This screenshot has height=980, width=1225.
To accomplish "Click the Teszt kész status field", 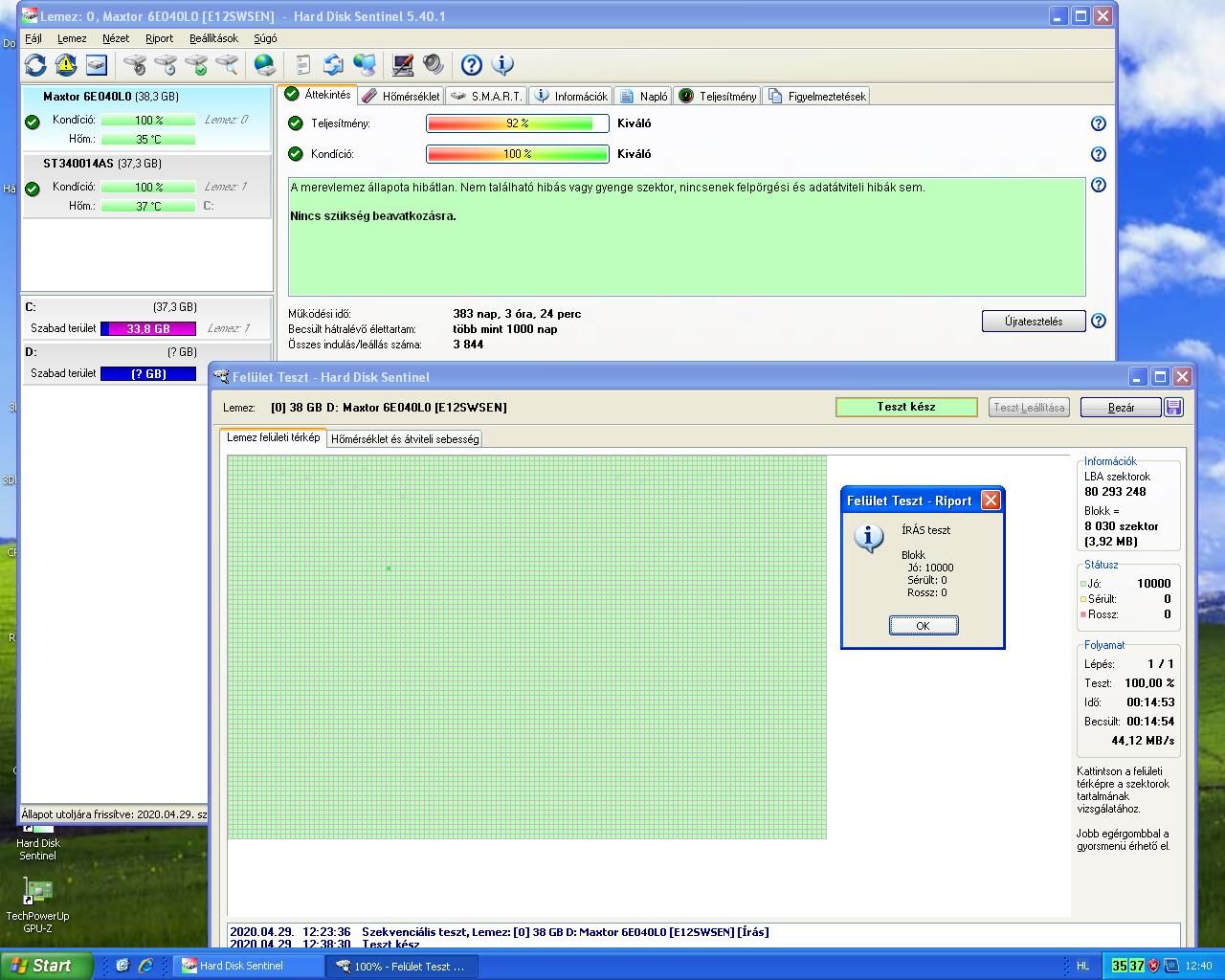I will click(906, 407).
